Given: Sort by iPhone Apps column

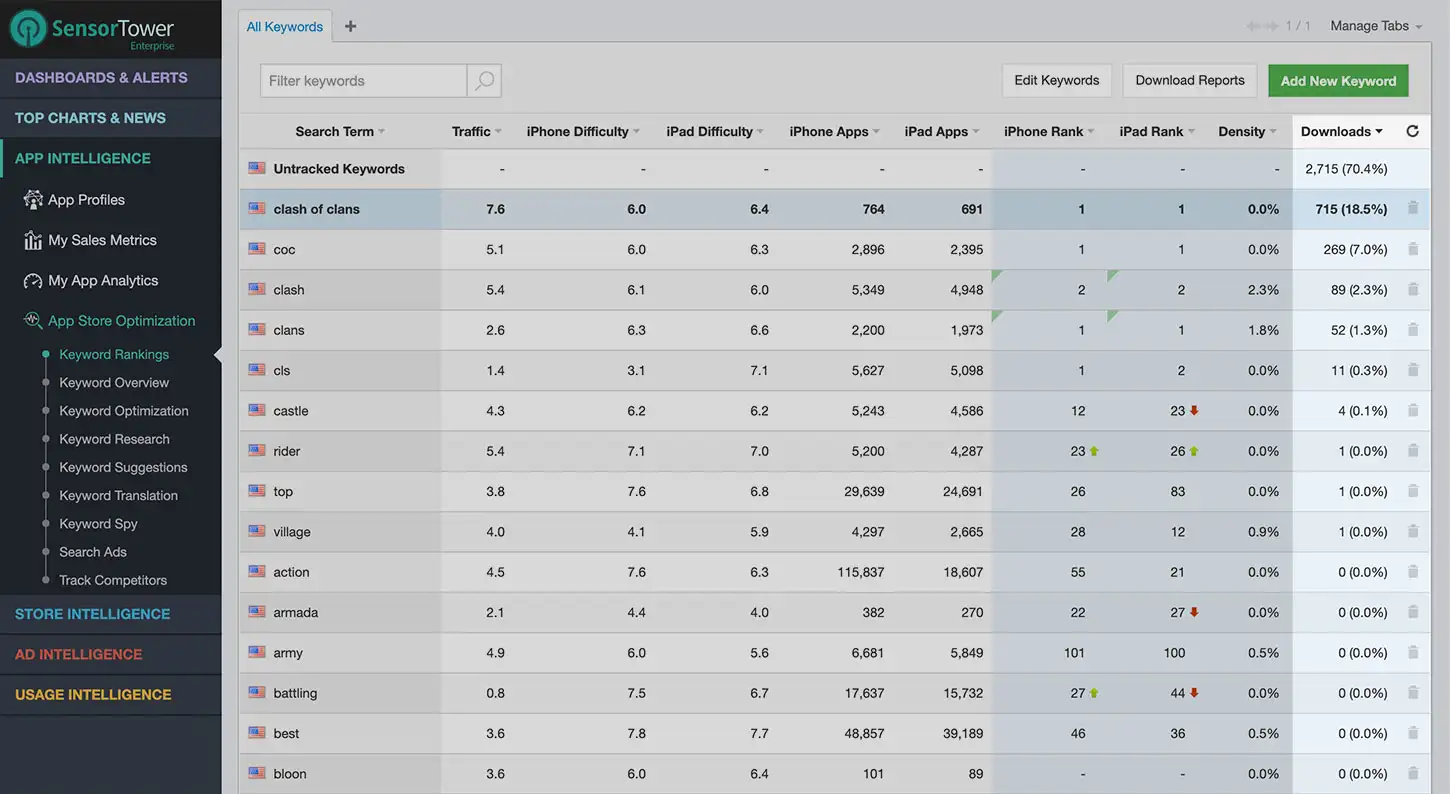Looking at the screenshot, I should click(x=835, y=131).
